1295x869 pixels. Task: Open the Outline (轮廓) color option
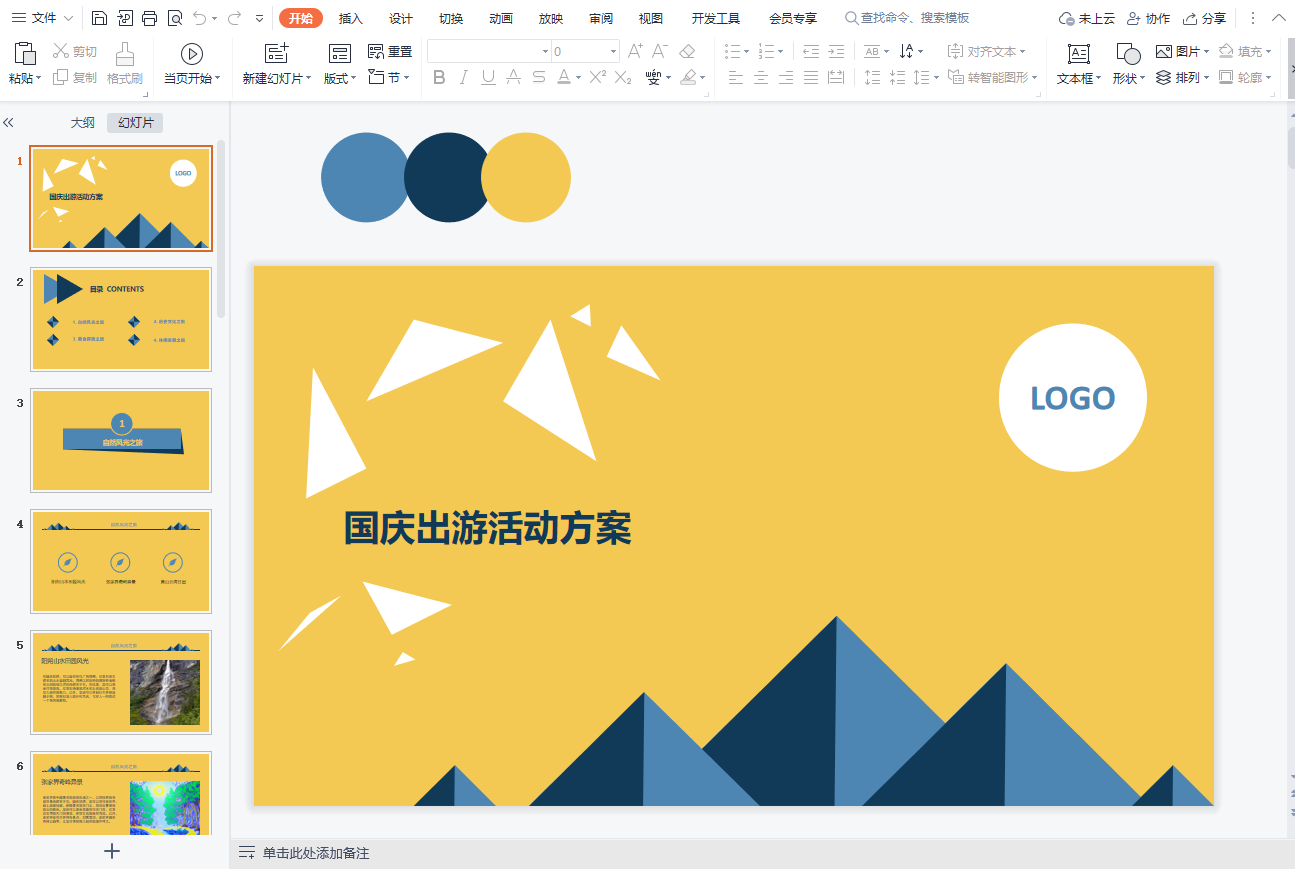[1246, 77]
